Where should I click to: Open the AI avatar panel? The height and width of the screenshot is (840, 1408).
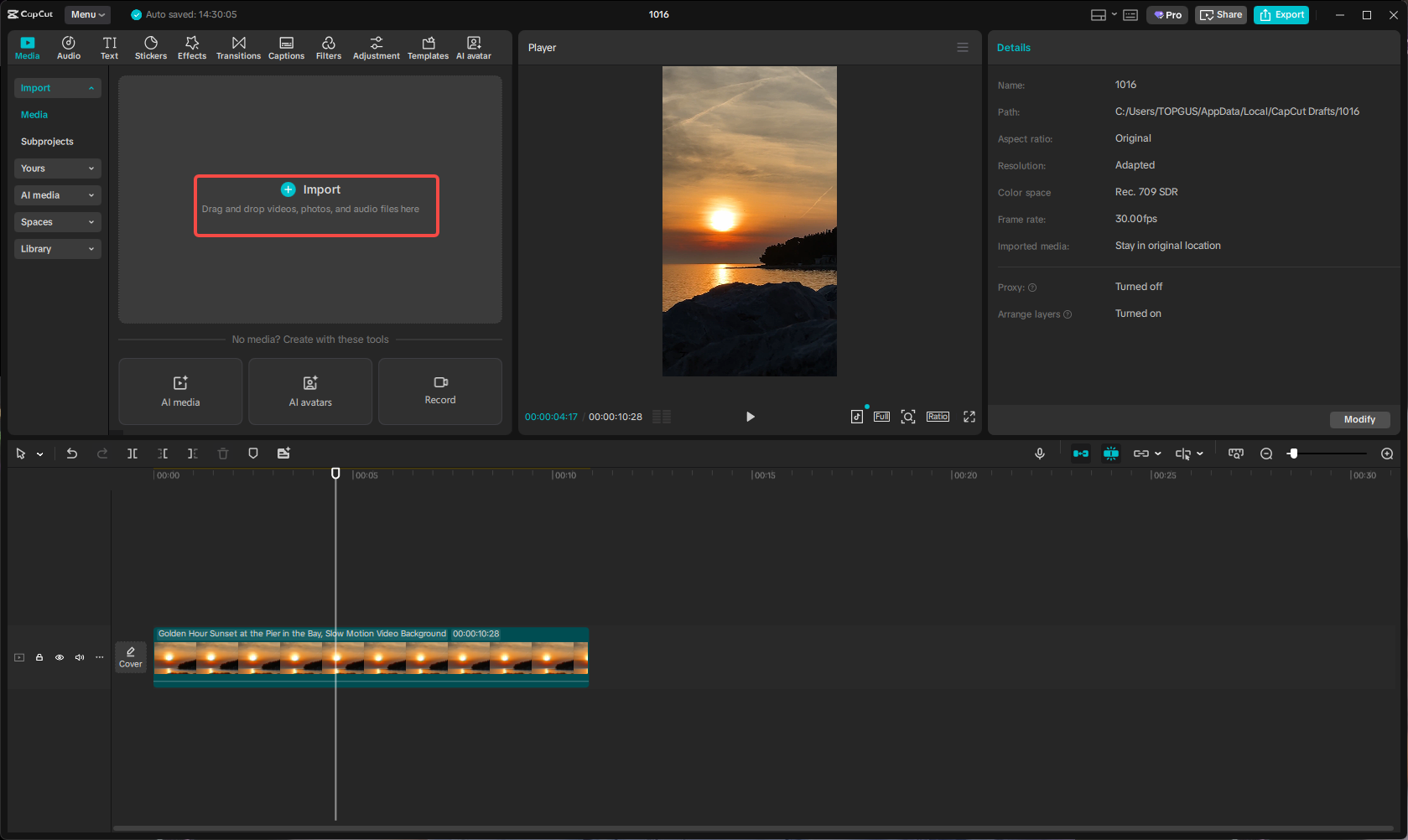coord(473,47)
